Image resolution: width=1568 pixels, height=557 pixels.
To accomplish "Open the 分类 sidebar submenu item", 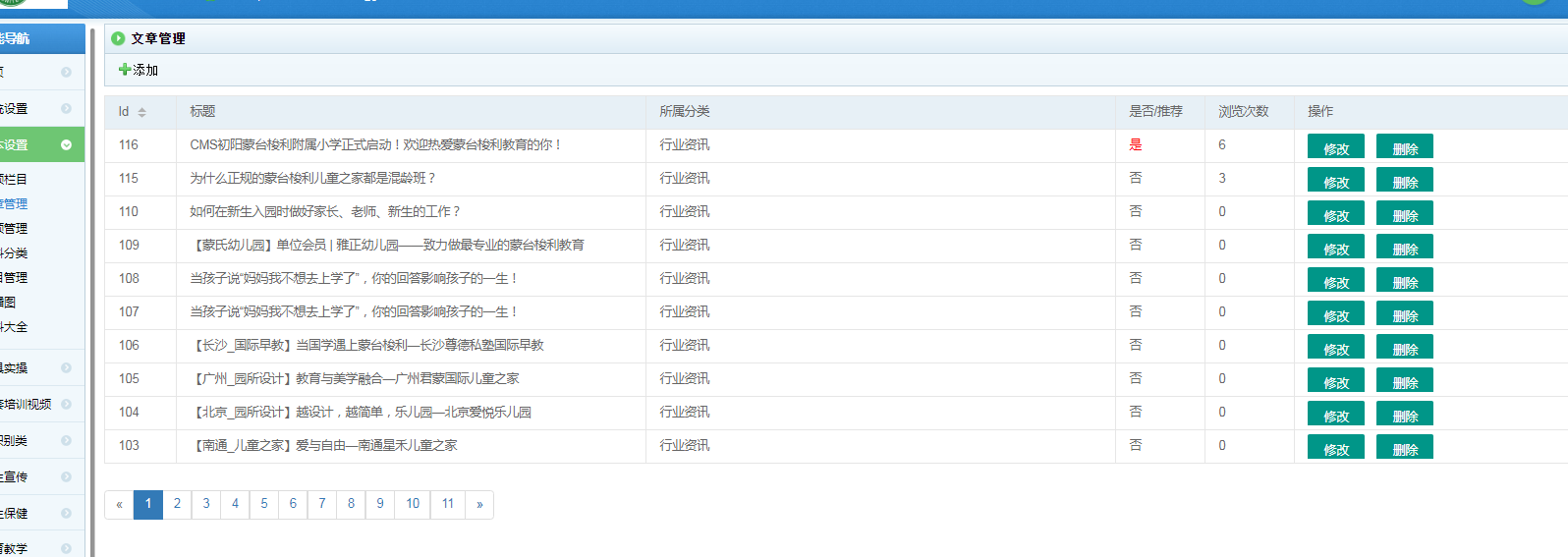I will click(14, 252).
